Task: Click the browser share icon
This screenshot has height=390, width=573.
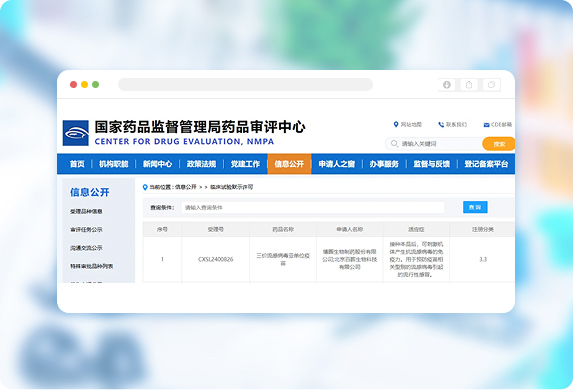Action: click(x=469, y=85)
